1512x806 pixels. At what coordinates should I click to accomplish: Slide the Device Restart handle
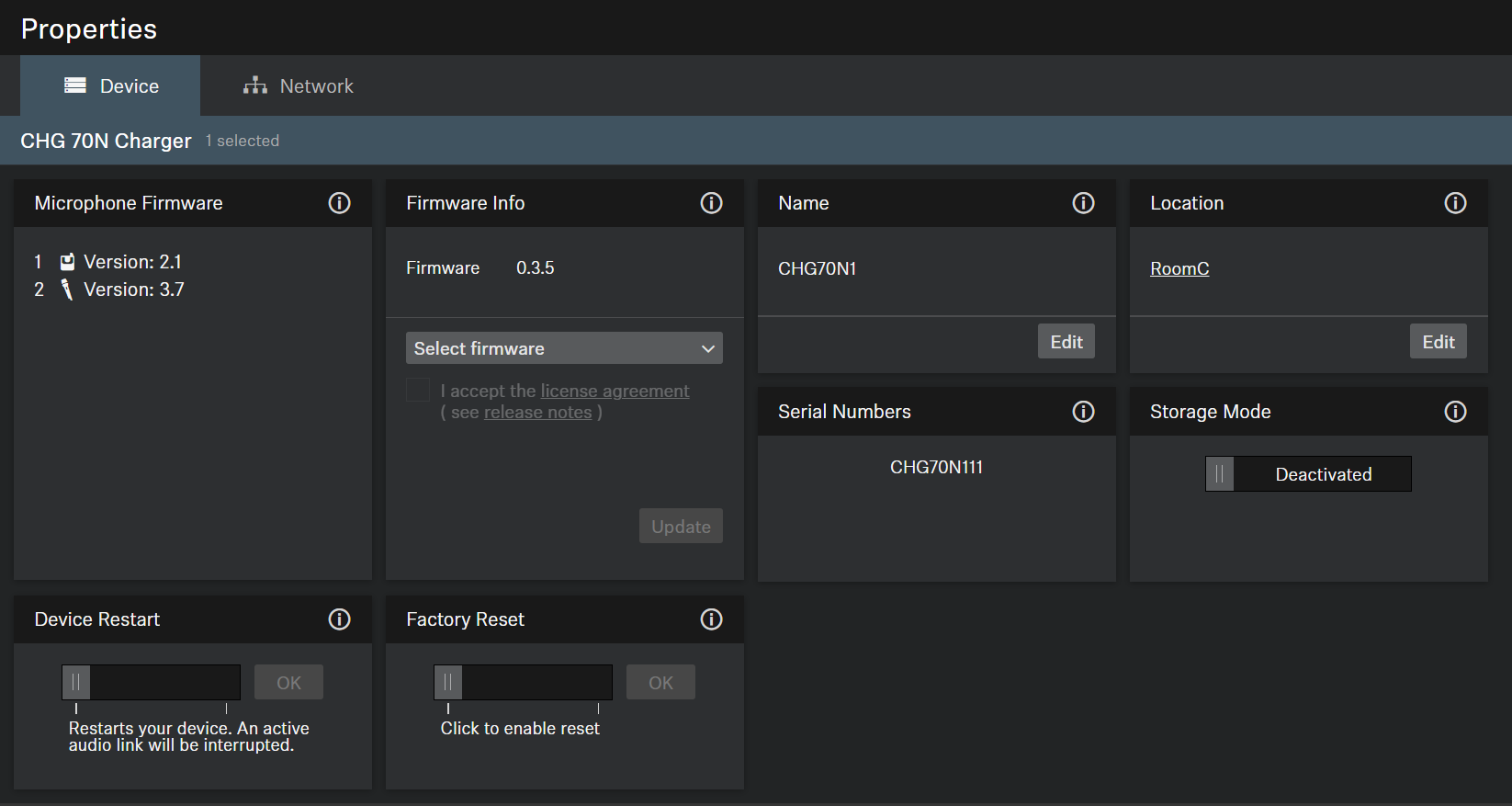(x=77, y=683)
